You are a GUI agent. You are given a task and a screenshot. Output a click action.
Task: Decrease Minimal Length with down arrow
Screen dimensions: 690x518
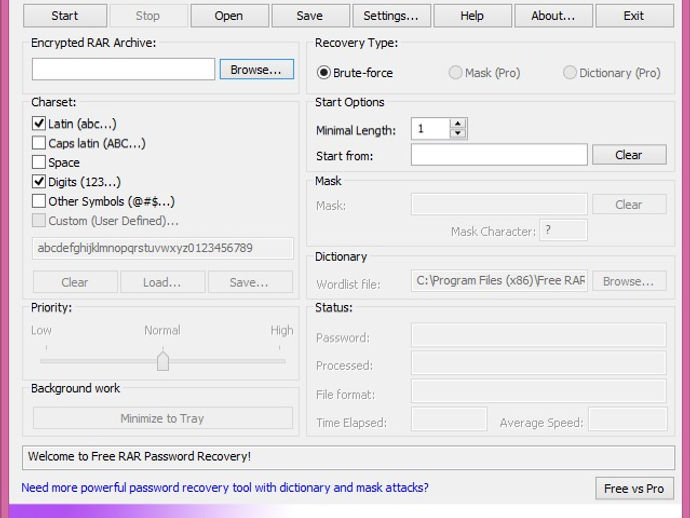click(458, 133)
